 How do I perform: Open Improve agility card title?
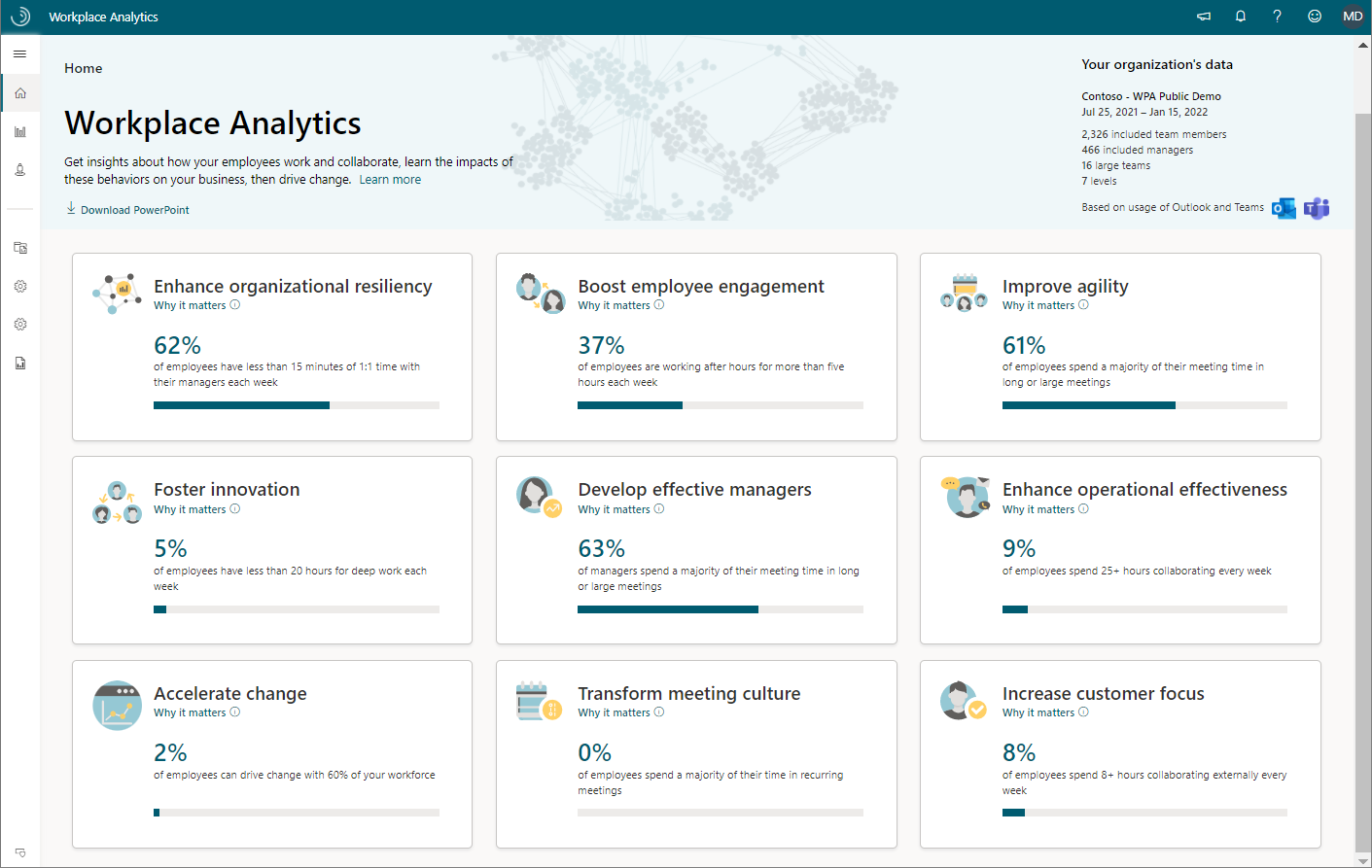click(1066, 286)
